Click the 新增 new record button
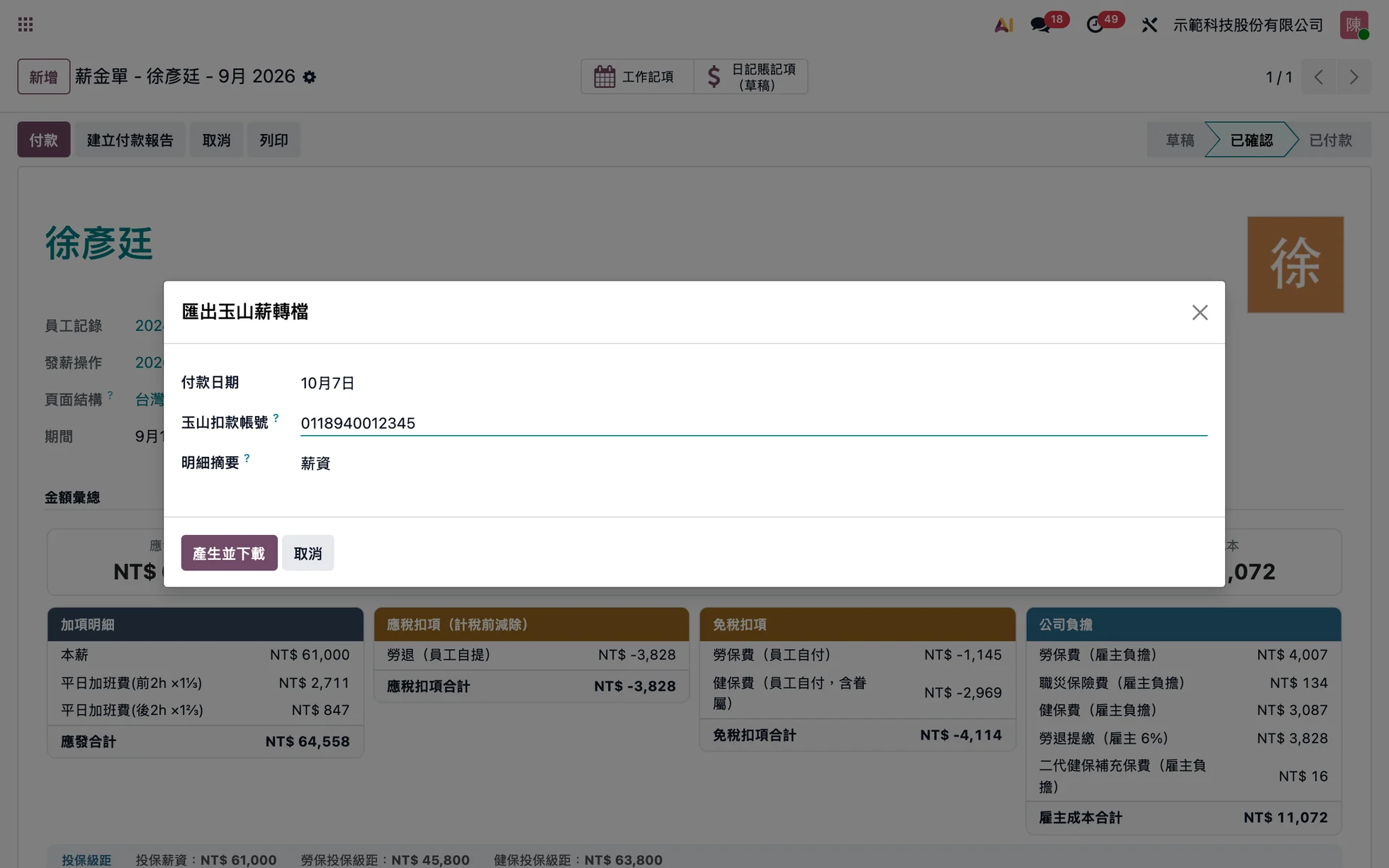Image resolution: width=1389 pixels, height=868 pixels. pos(43,77)
